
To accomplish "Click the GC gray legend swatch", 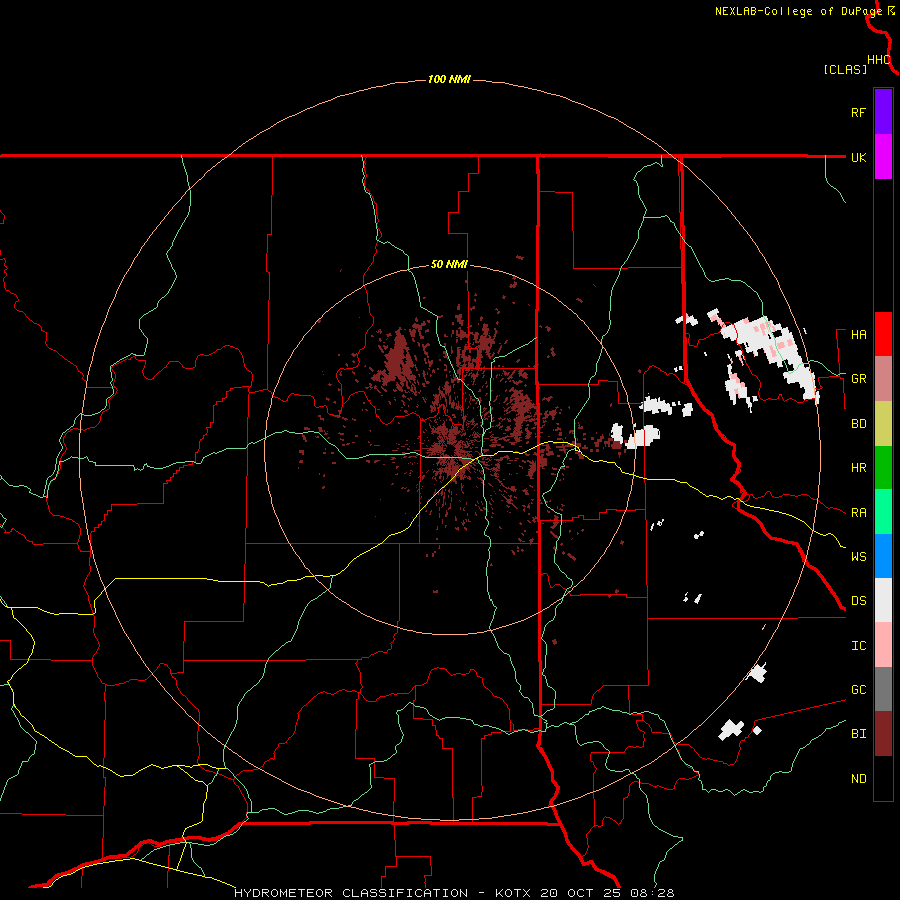I will 883,689.
